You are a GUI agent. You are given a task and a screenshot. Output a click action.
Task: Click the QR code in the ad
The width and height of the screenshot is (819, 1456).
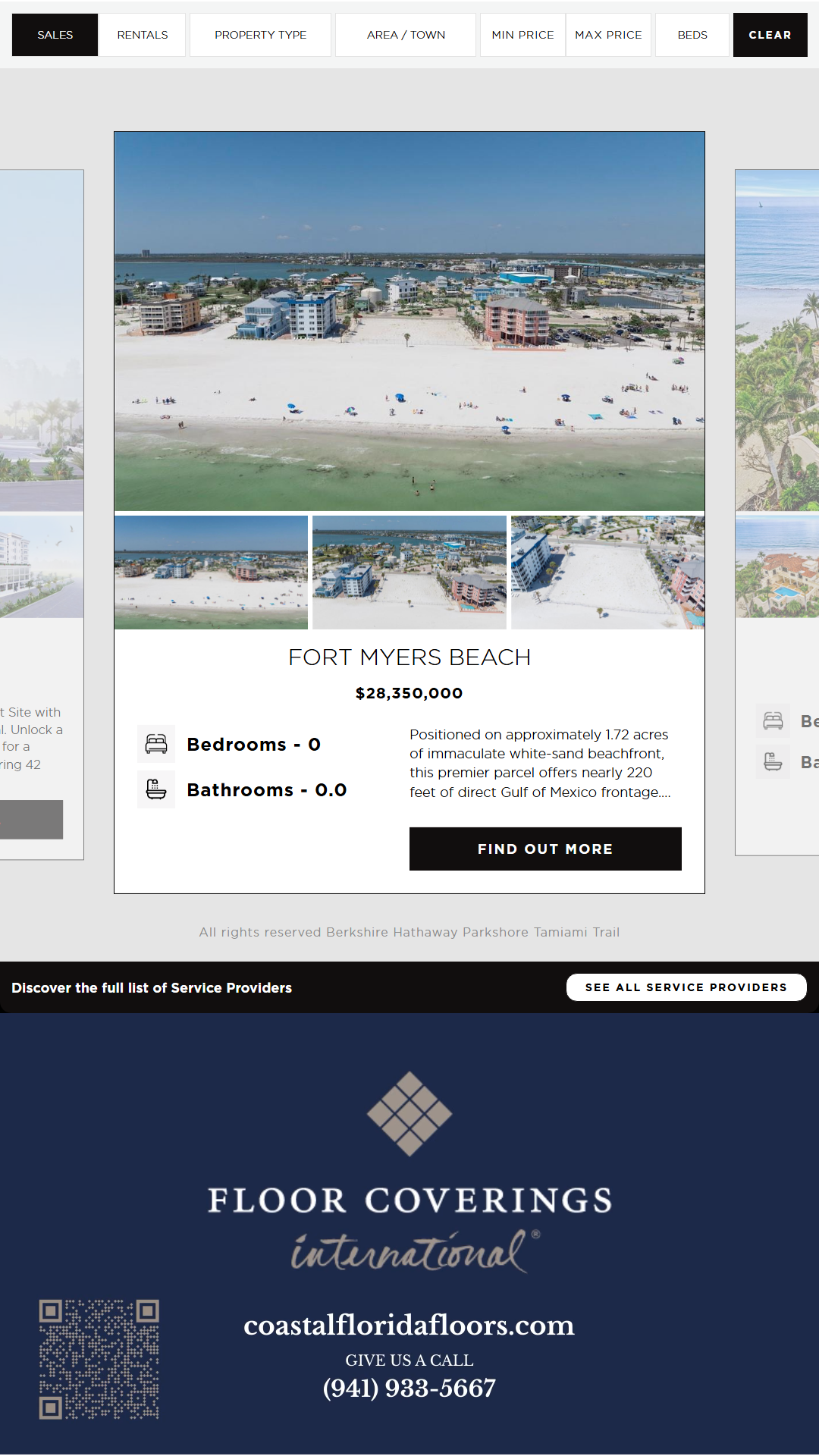99,1359
